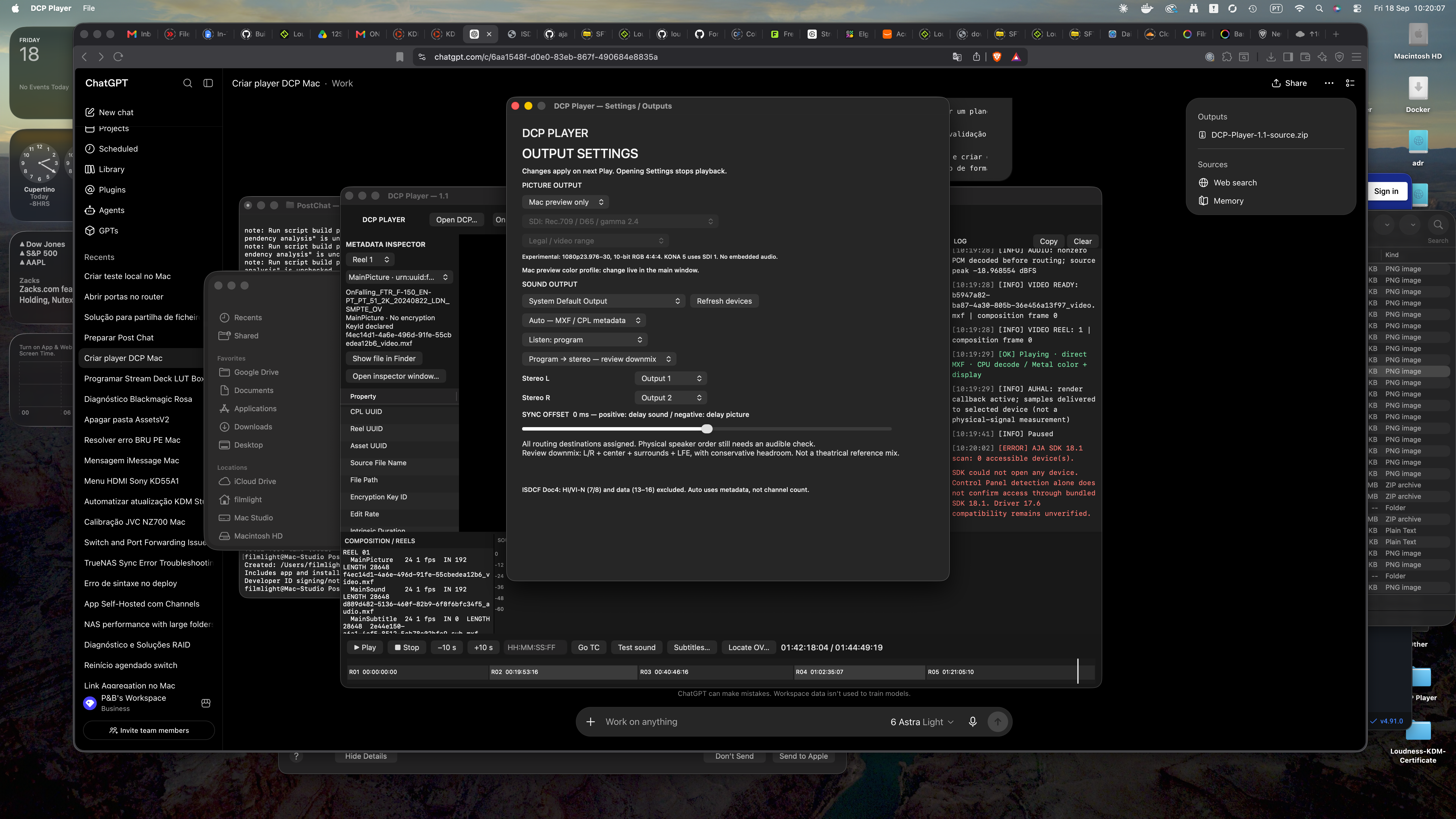Screen dimensions: 1456x819
Task: Open the Listen: program dropdown
Action: [x=584, y=339]
